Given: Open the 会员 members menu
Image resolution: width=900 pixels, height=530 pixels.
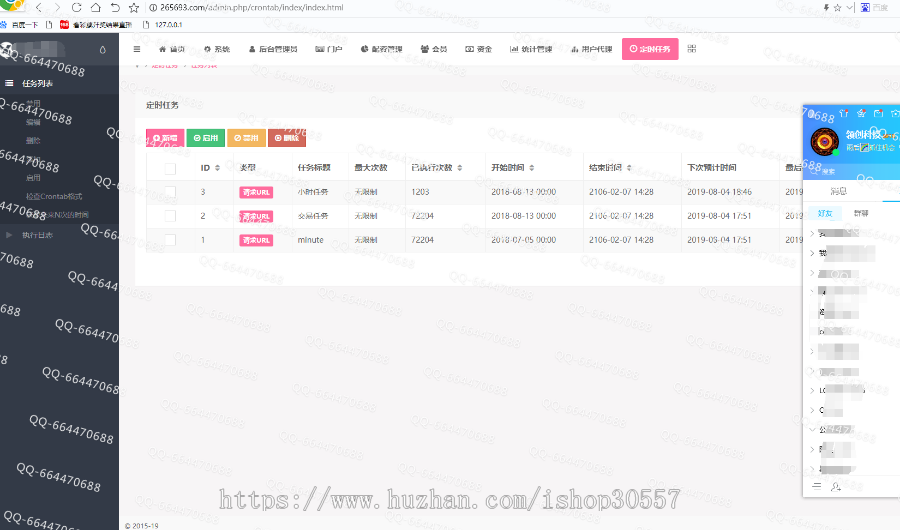Looking at the screenshot, I should pyautogui.click(x=433, y=49).
